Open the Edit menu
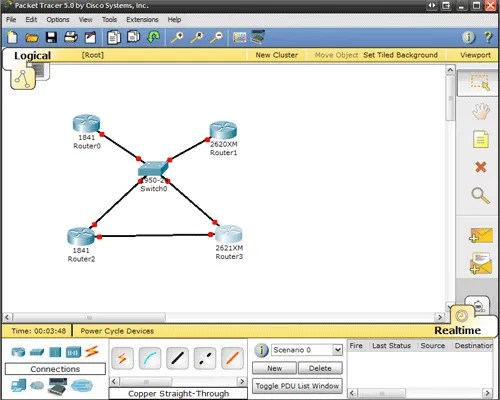This screenshot has width=500, height=400. pyautogui.click(x=31, y=20)
